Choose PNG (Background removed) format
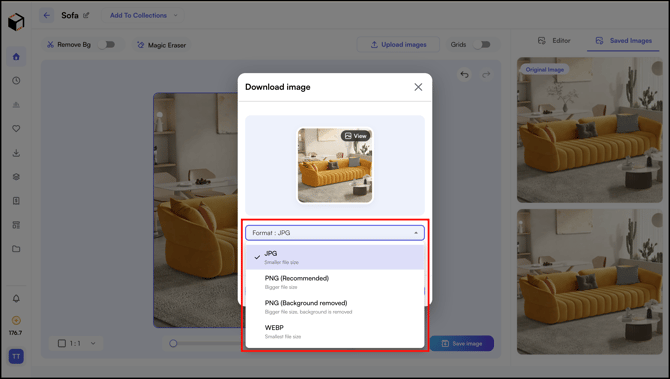The height and width of the screenshot is (379, 670). tap(335, 307)
